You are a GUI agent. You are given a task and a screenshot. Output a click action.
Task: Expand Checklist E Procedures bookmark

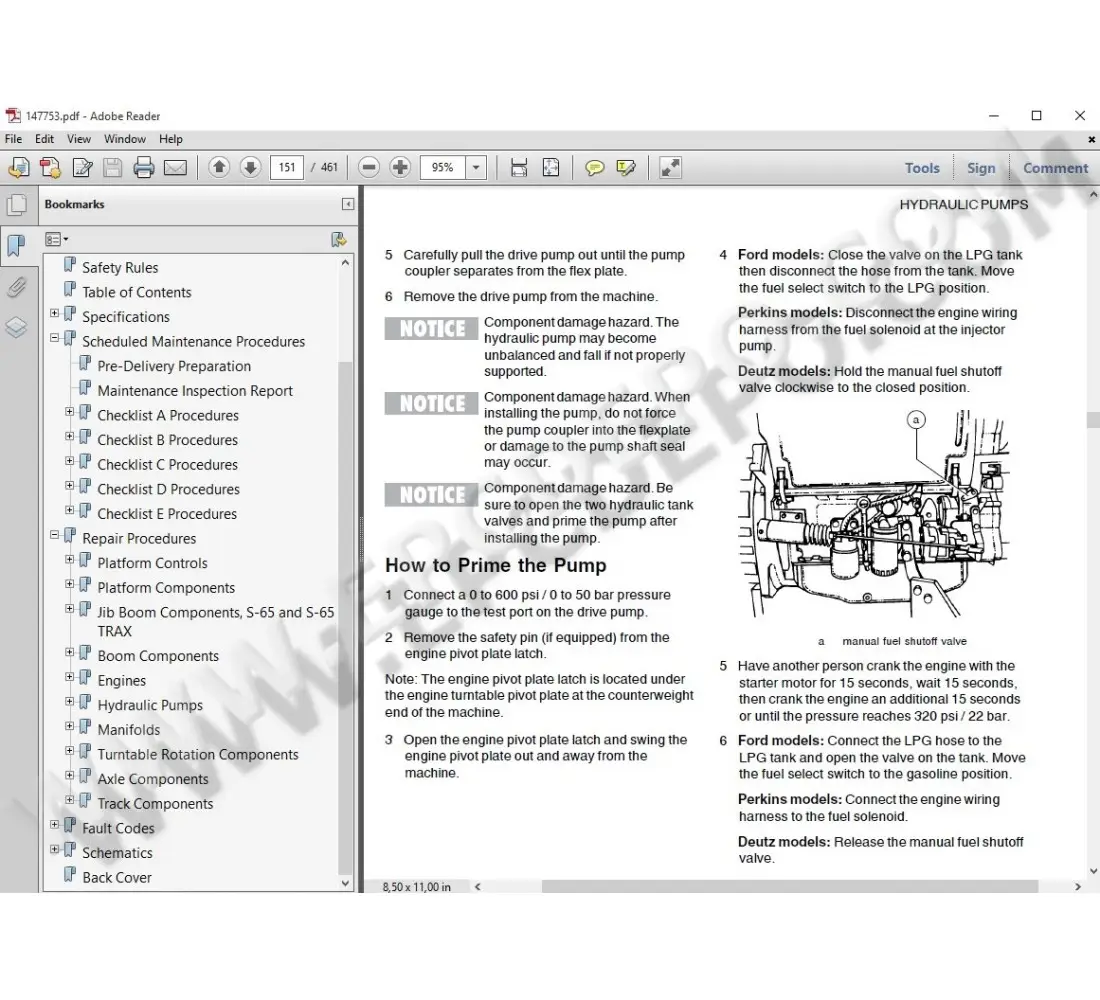(x=69, y=510)
